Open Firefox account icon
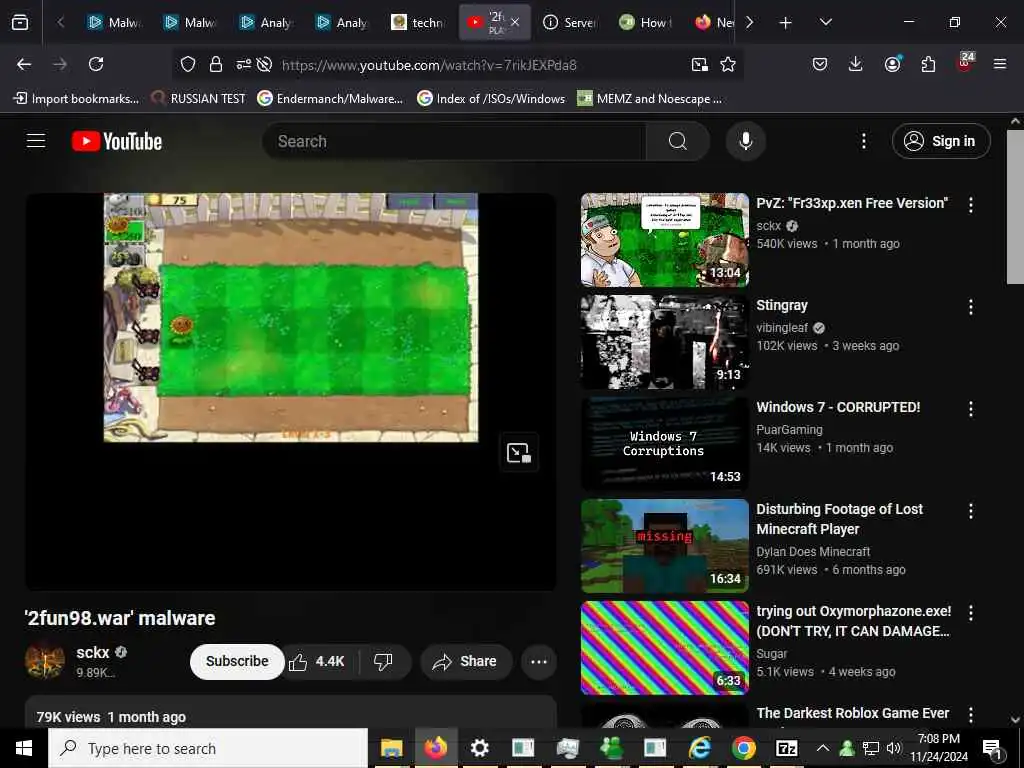The image size is (1024, 768). (x=892, y=64)
